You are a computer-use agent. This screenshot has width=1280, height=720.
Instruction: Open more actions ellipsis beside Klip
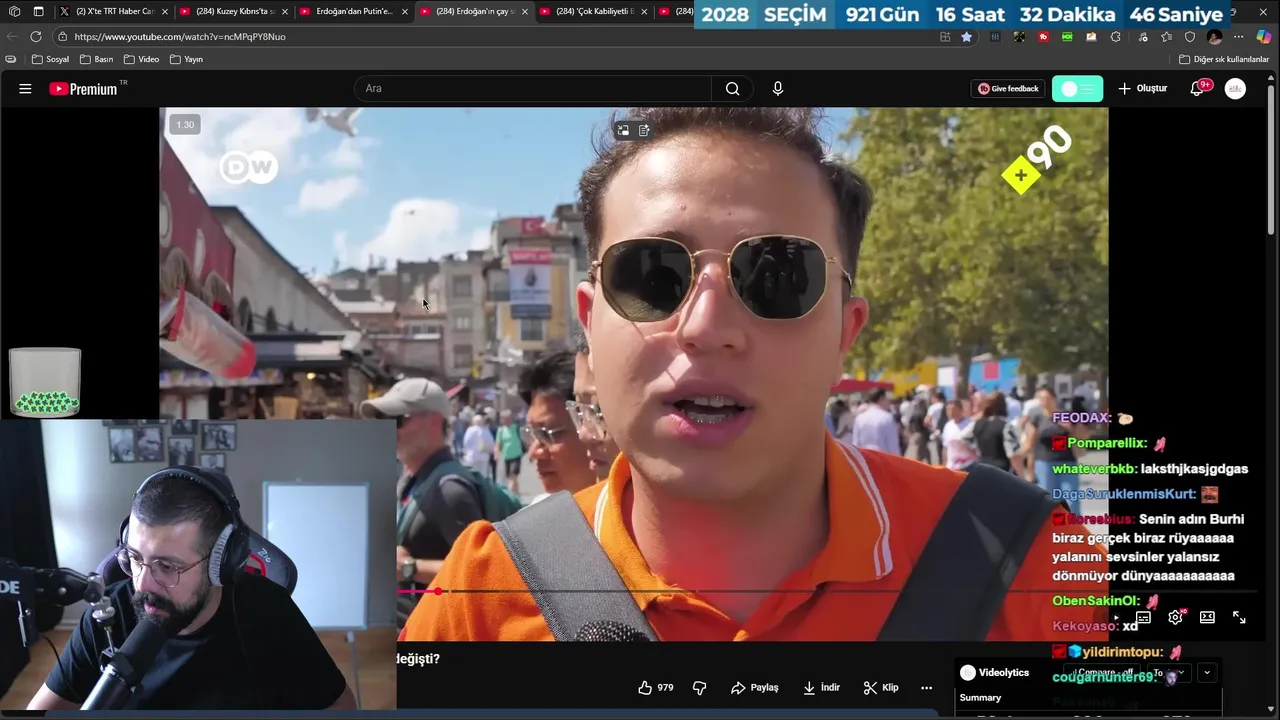coord(926,687)
